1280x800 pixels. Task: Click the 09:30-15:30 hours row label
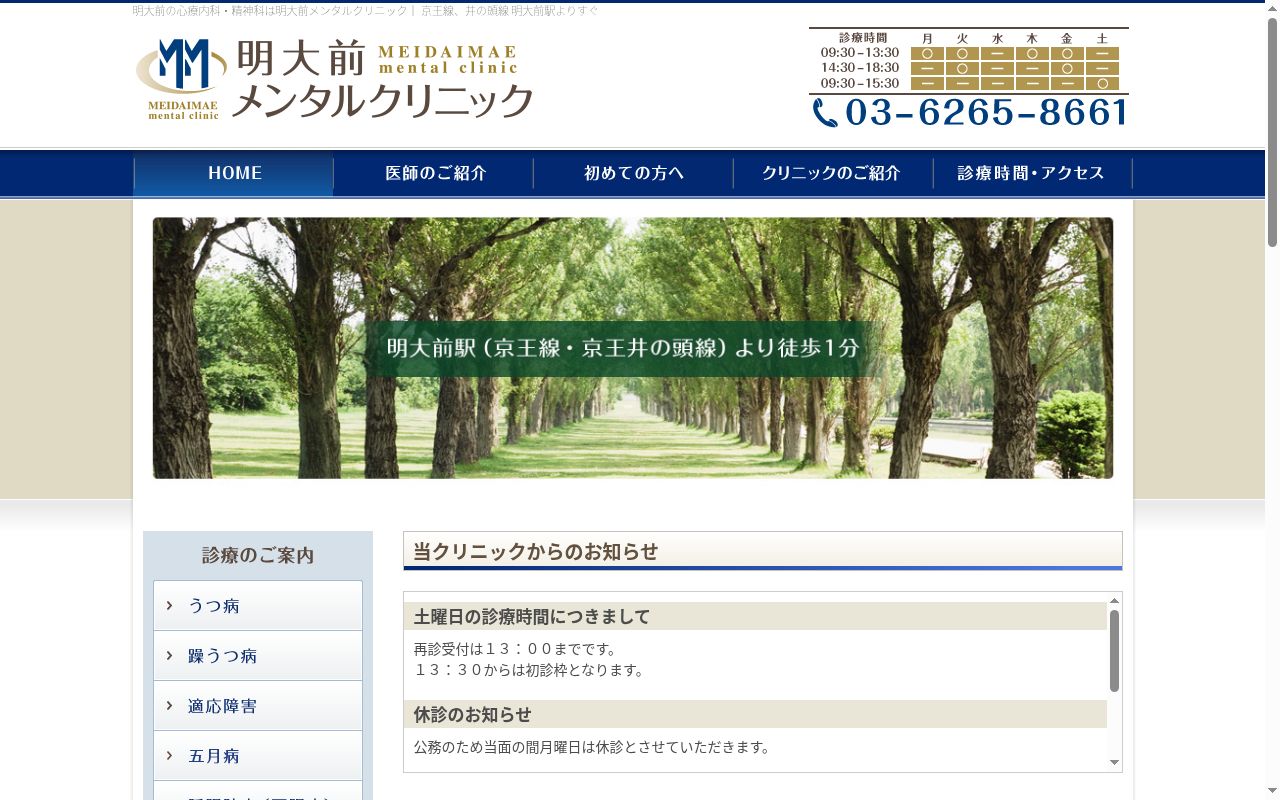(860, 83)
